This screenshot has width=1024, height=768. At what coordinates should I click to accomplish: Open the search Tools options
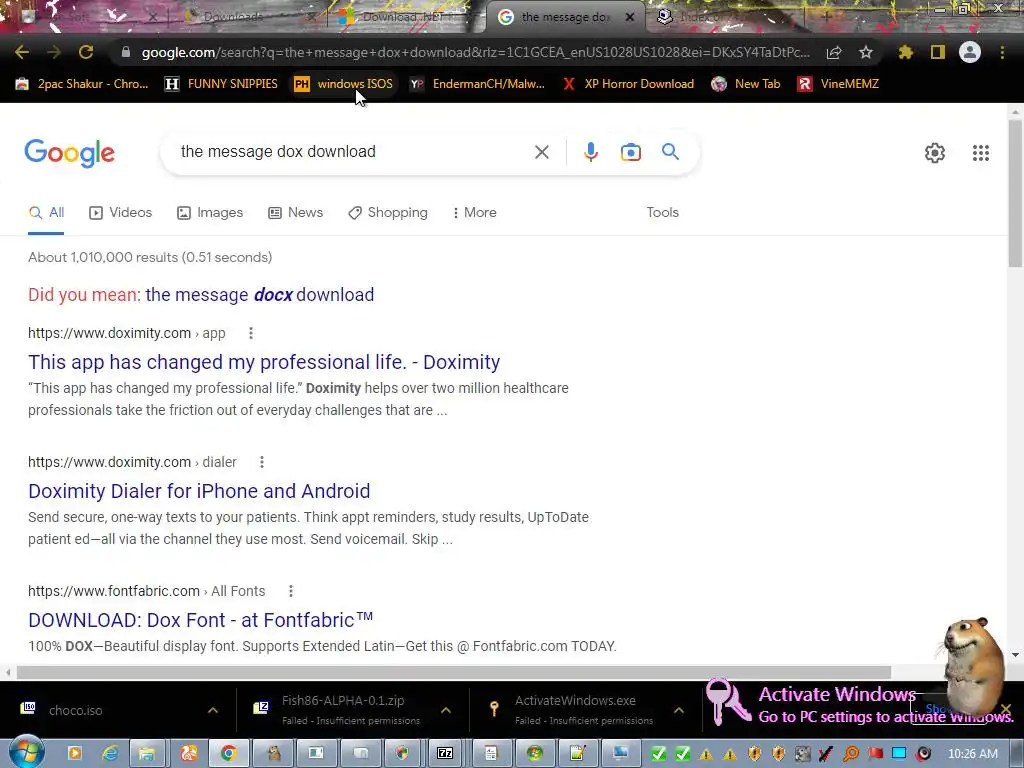tap(662, 213)
